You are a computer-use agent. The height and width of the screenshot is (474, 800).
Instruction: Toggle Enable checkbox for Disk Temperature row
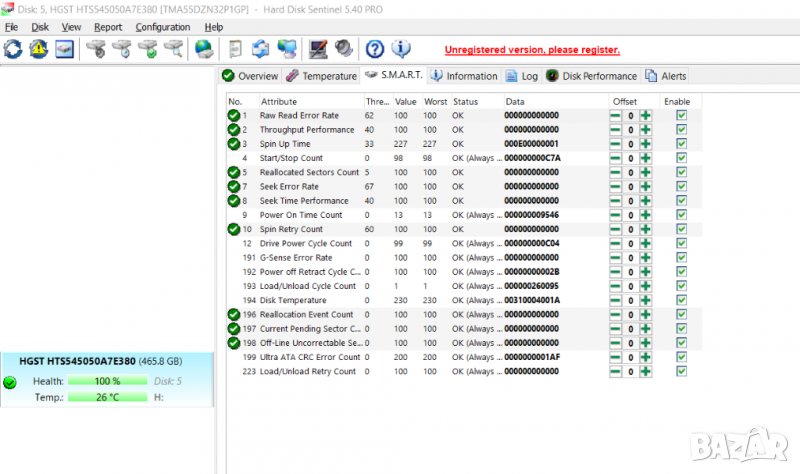681,300
